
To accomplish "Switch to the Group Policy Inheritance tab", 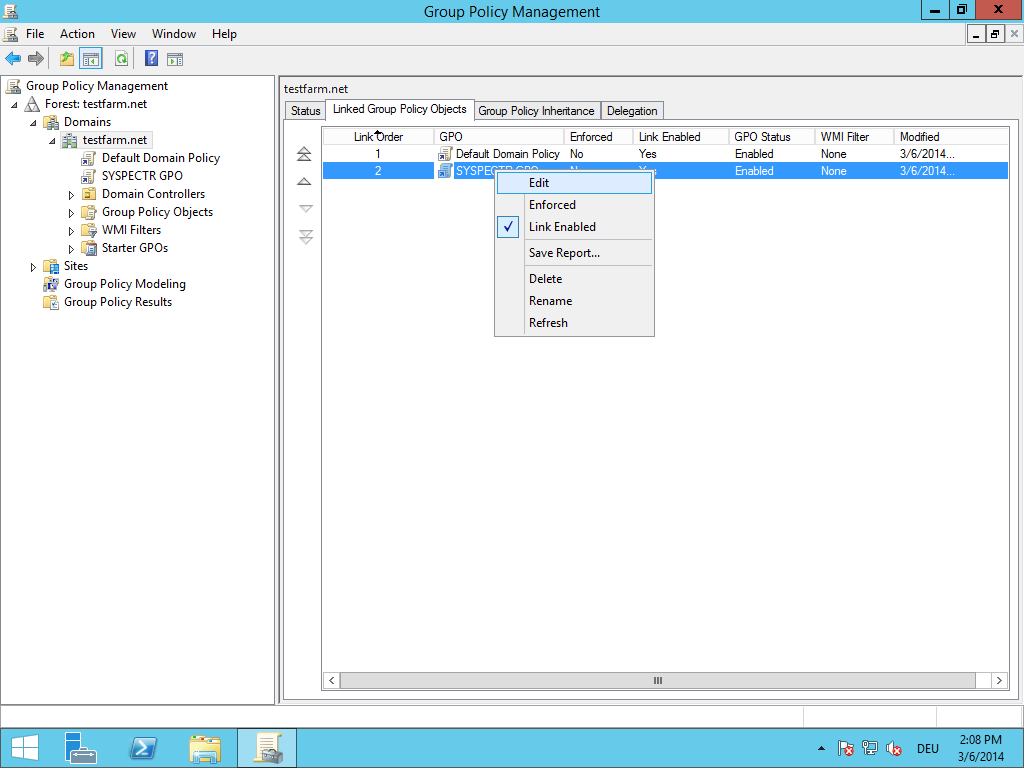I will click(x=536, y=111).
